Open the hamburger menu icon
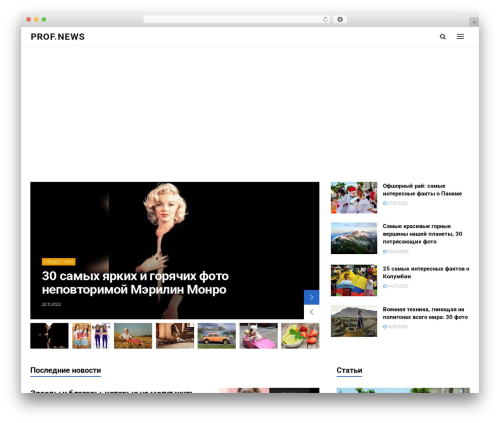The height and width of the screenshot is (423, 500). [460, 37]
